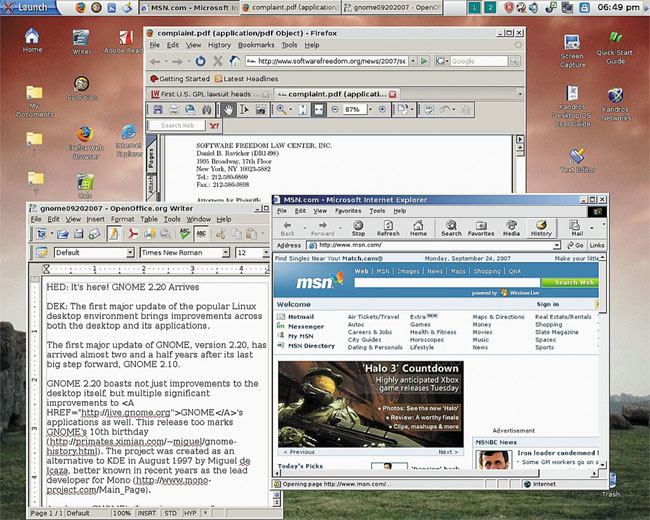Click Search Web button on MSN

point(570,282)
